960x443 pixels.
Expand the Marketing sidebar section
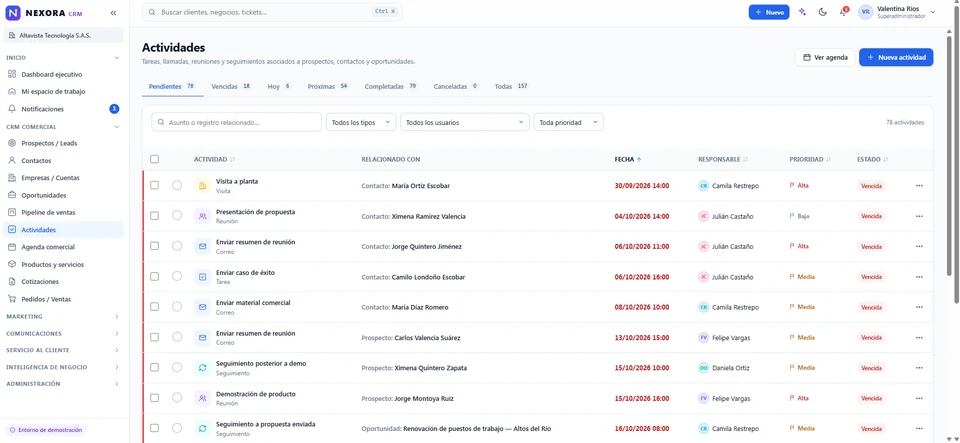pos(62,316)
